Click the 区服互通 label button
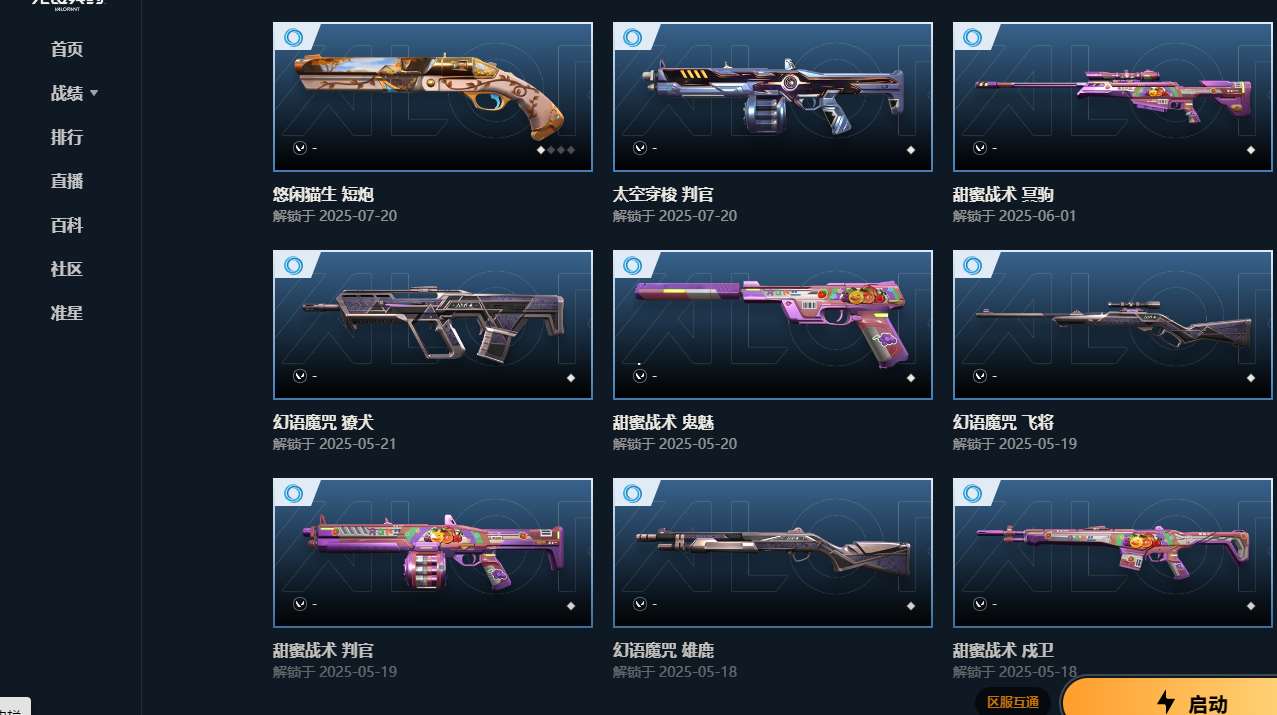 pos(1013,702)
